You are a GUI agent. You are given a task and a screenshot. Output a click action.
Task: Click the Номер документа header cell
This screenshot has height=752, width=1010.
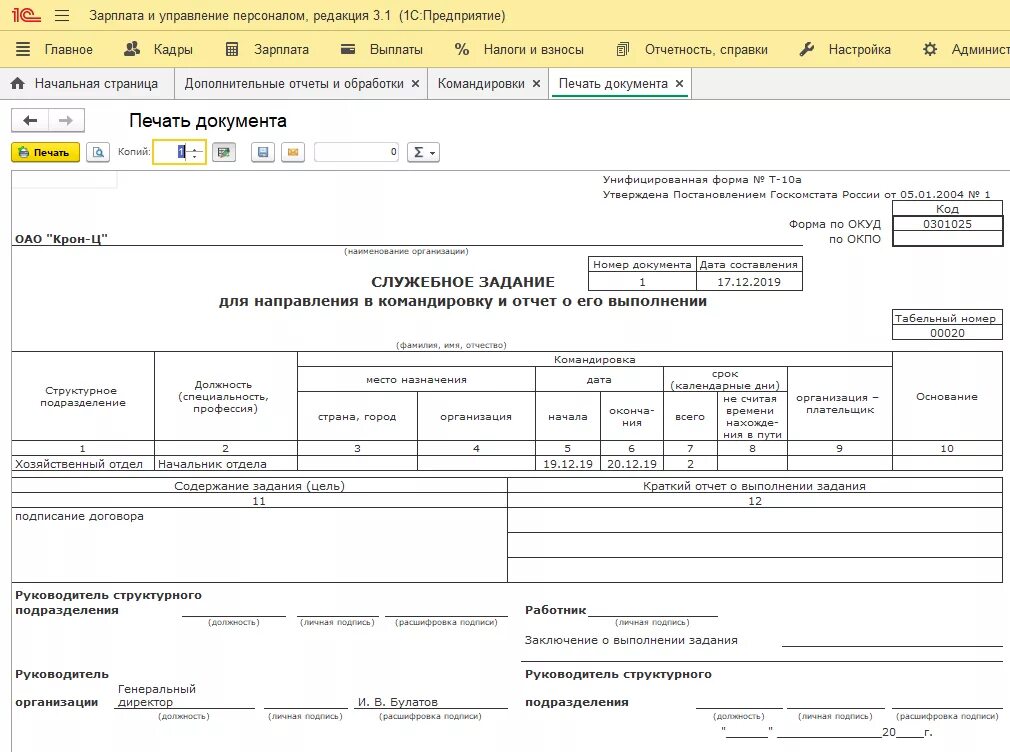point(642,264)
